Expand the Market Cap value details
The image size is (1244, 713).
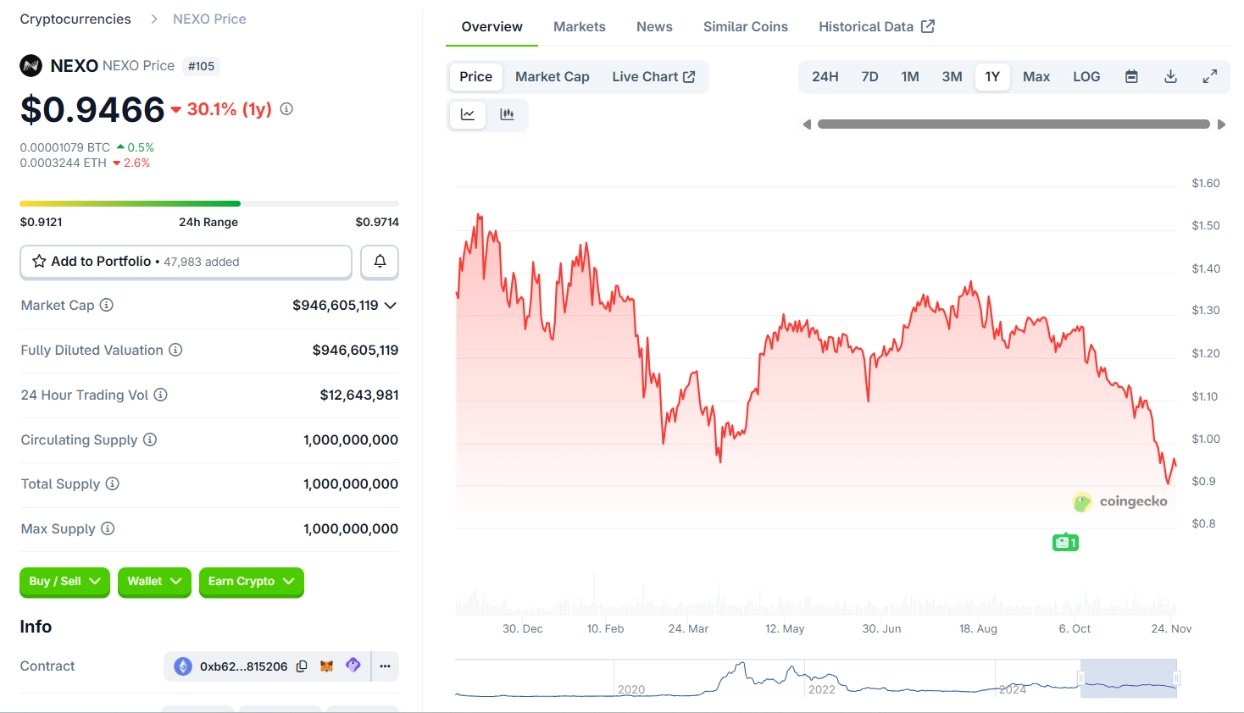[x=391, y=305]
